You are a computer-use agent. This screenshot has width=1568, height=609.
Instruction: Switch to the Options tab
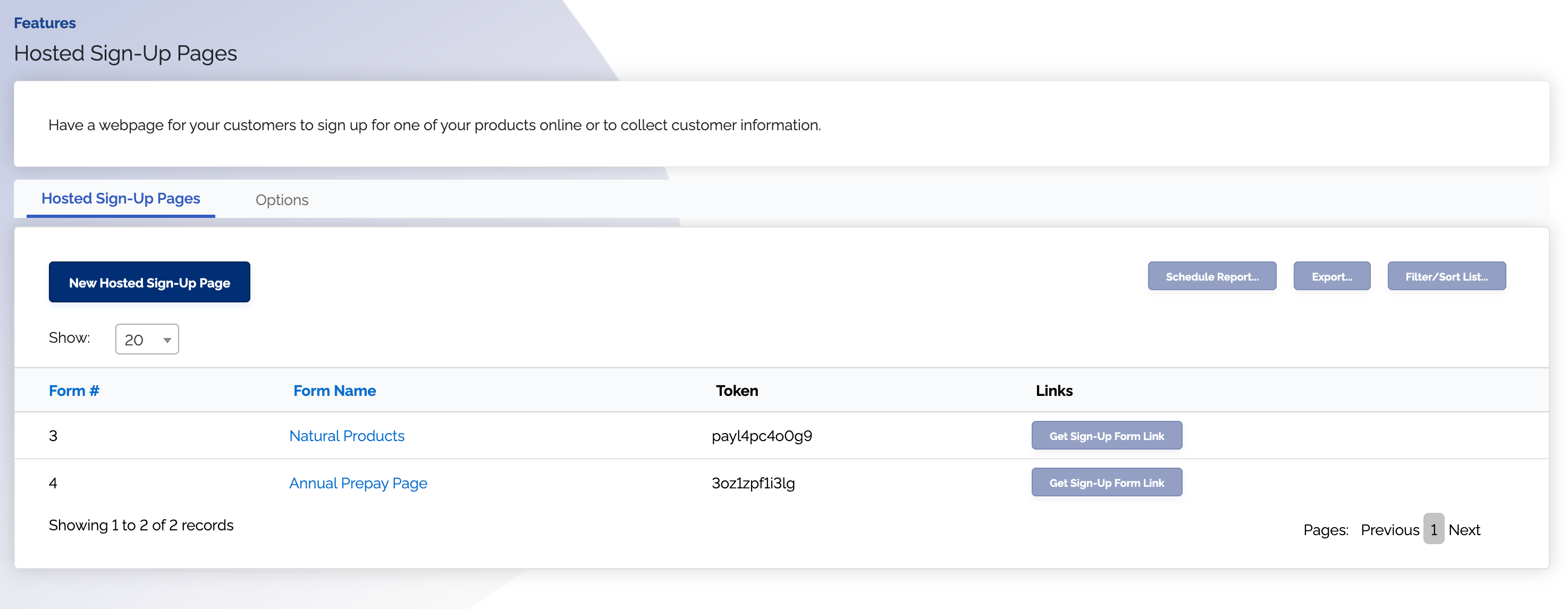(282, 200)
